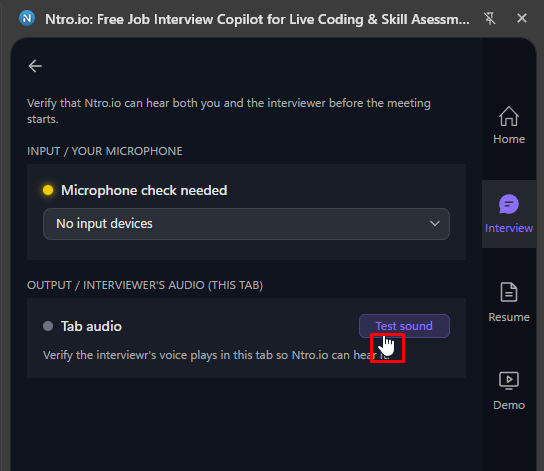Close the Ntro.io side panel

[x=522, y=18]
